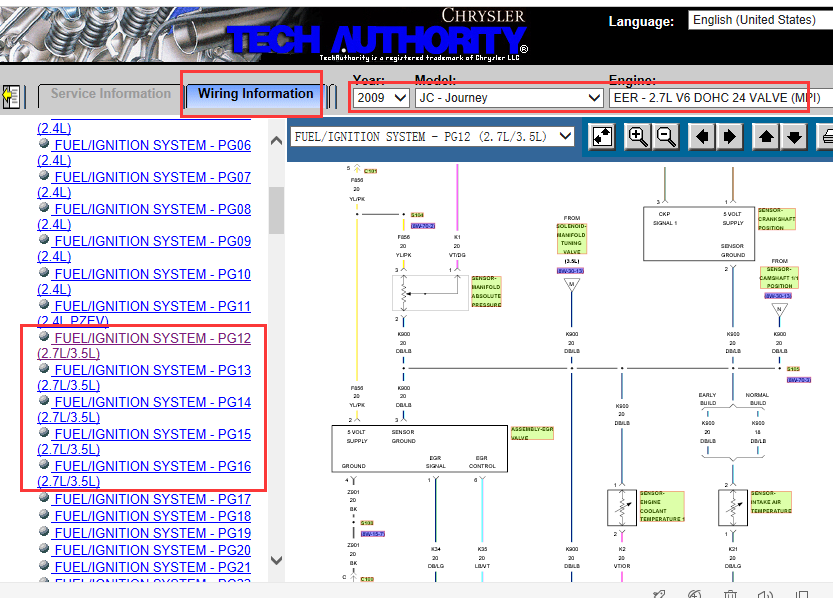The height and width of the screenshot is (598, 833).
Task: Open FUEL/IGNITION SYSTEM - PG15 link
Action: [144, 441]
